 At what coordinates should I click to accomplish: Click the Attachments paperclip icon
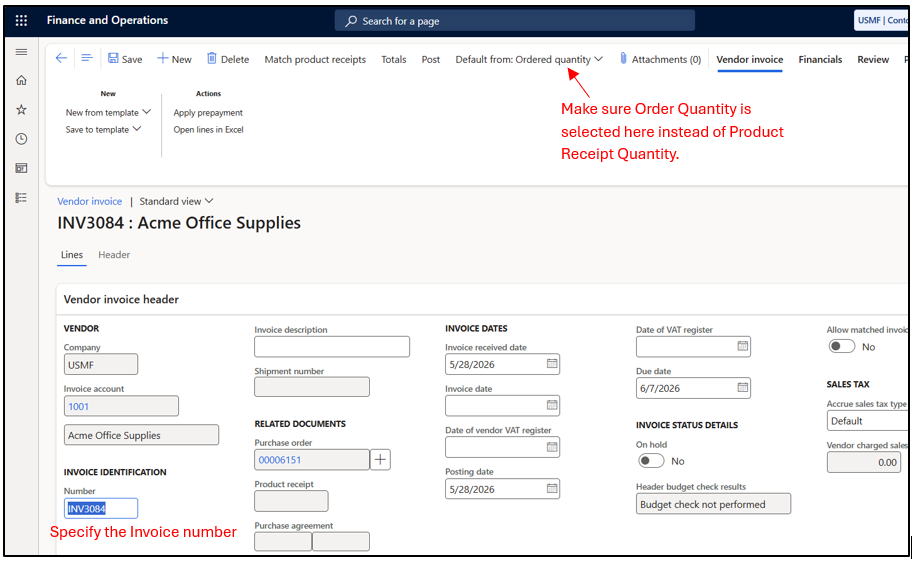[x=623, y=58]
